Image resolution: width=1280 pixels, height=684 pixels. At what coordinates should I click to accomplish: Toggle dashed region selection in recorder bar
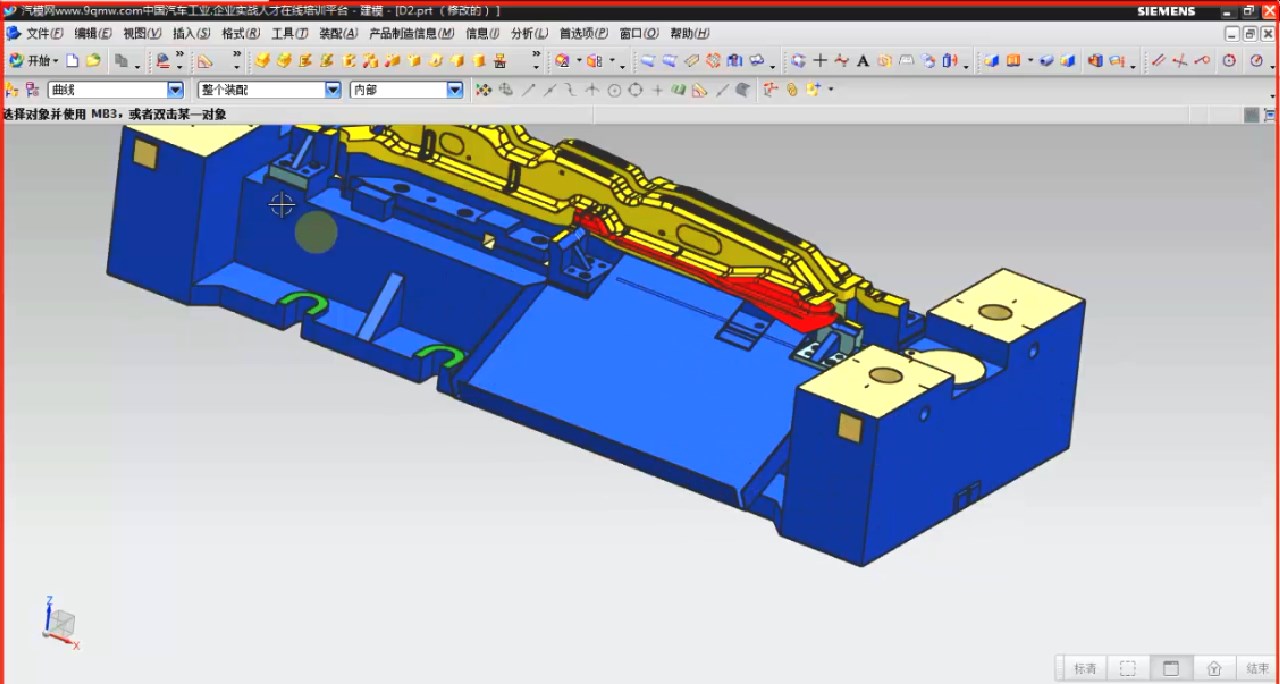(x=1128, y=668)
